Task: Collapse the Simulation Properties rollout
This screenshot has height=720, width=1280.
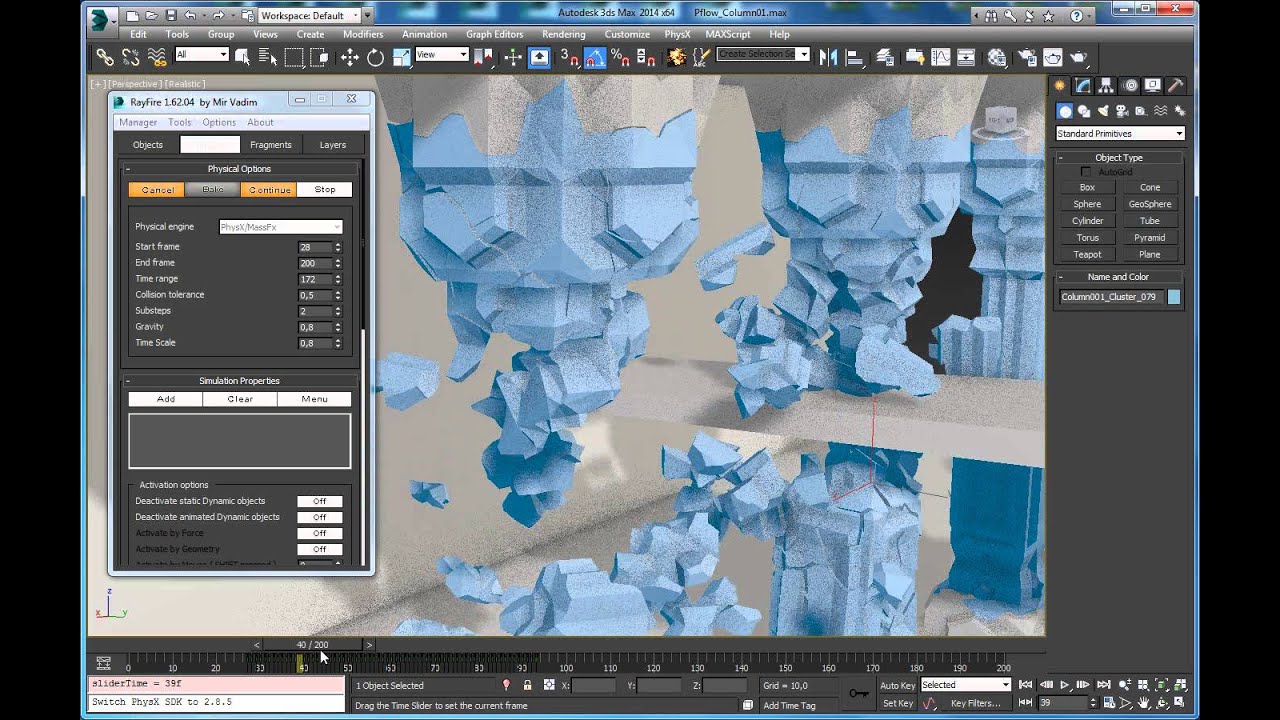Action: click(x=239, y=381)
